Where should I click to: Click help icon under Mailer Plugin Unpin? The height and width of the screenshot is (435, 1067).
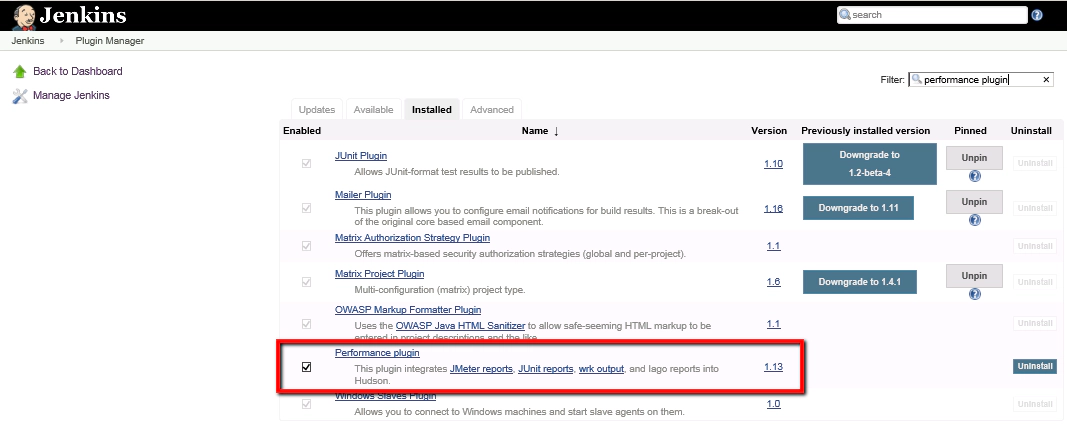point(975,221)
